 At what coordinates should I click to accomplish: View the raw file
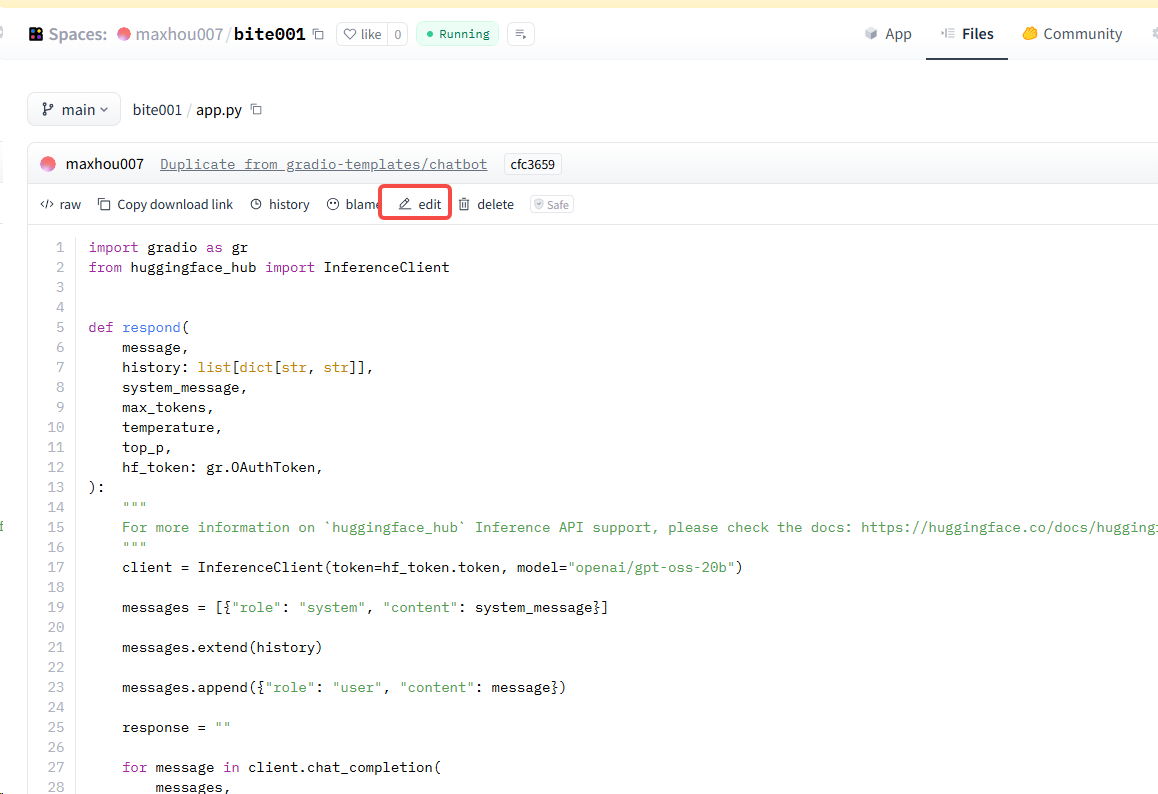click(61, 205)
